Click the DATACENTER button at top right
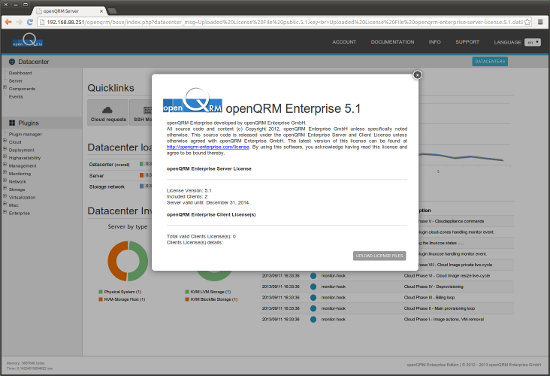 (x=490, y=61)
